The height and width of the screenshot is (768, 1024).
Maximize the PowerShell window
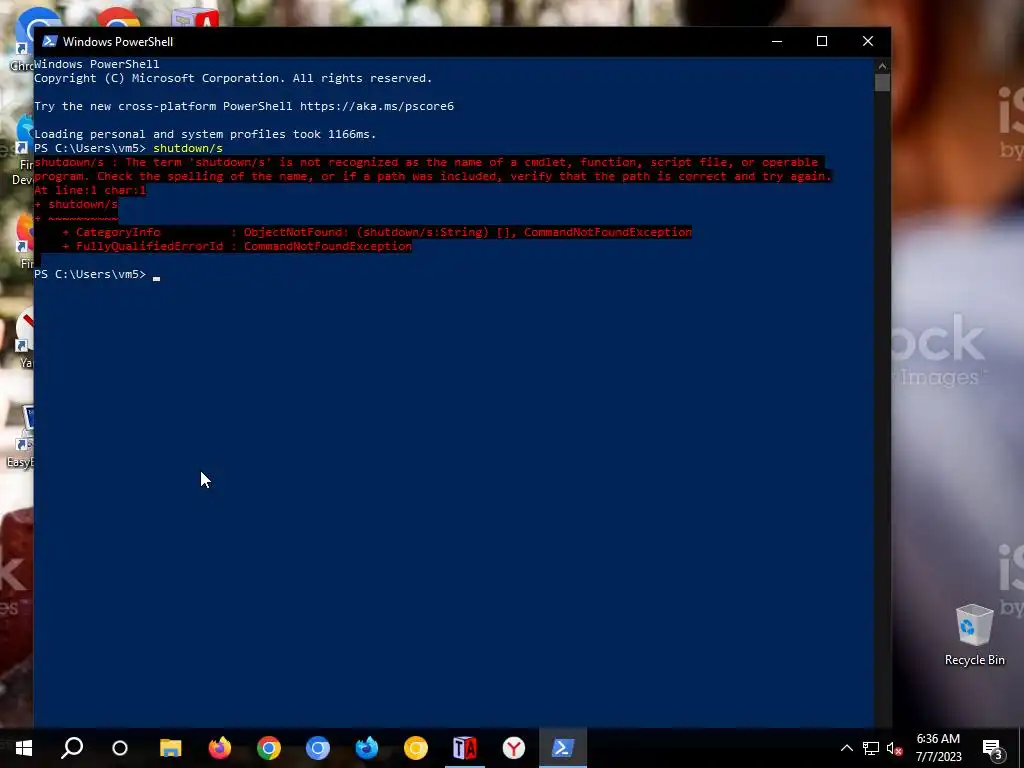[822, 41]
